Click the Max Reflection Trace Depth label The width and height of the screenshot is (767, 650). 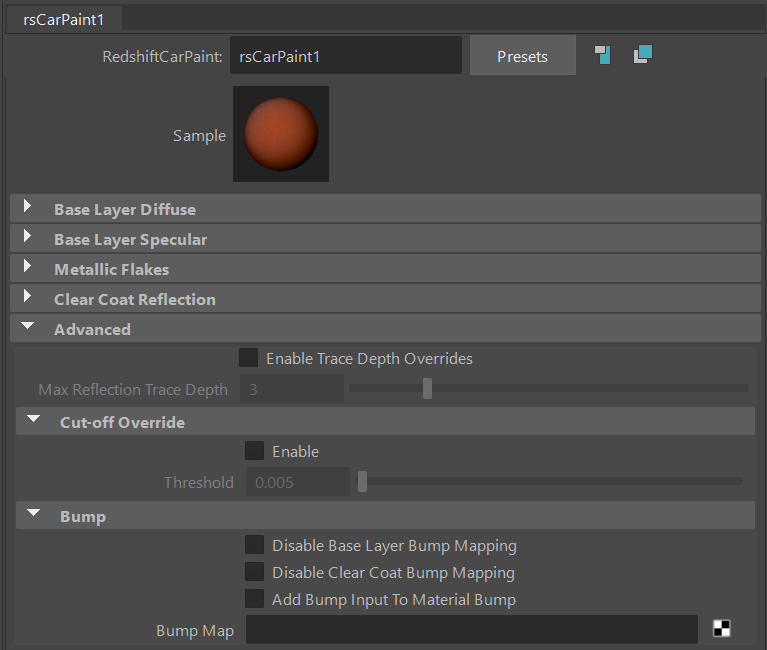click(133, 389)
